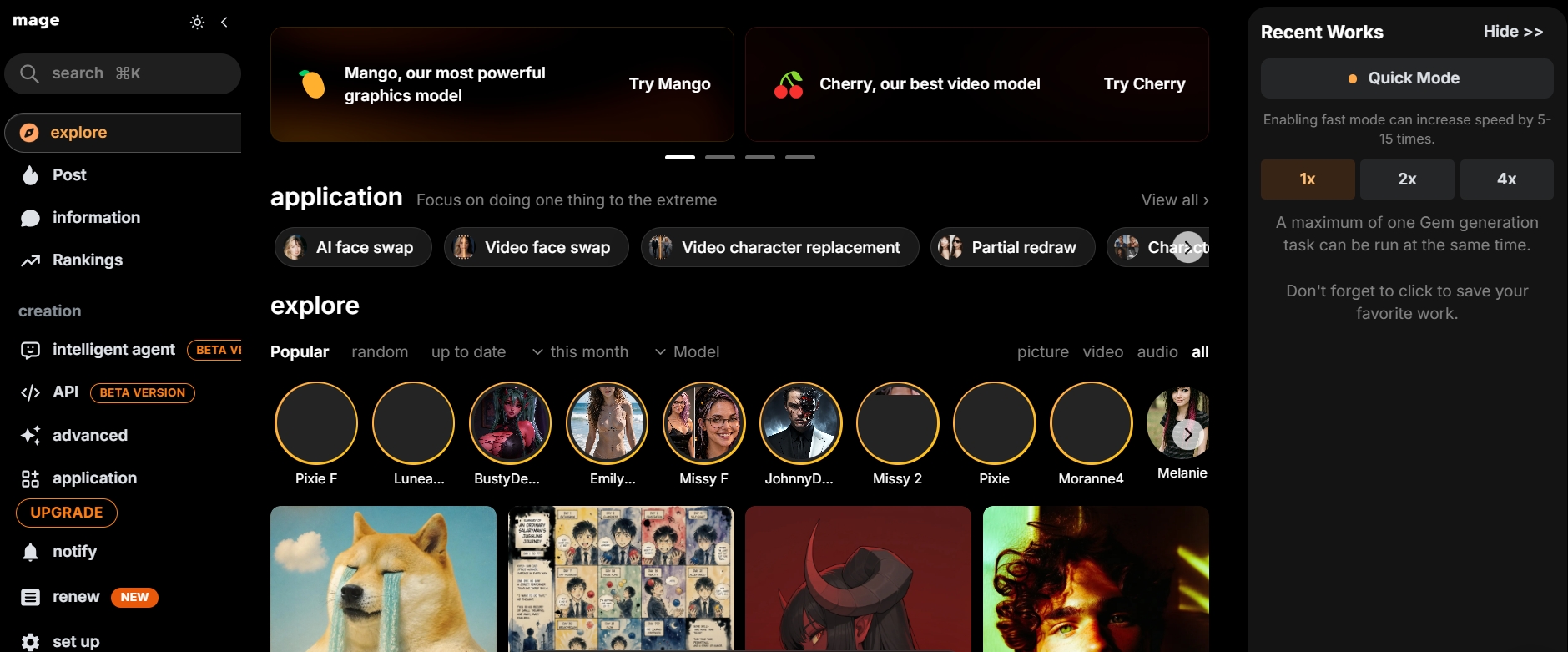Open Rankings trending-arrow icon
Image resolution: width=1568 pixels, height=652 pixels.
coord(30,260)
